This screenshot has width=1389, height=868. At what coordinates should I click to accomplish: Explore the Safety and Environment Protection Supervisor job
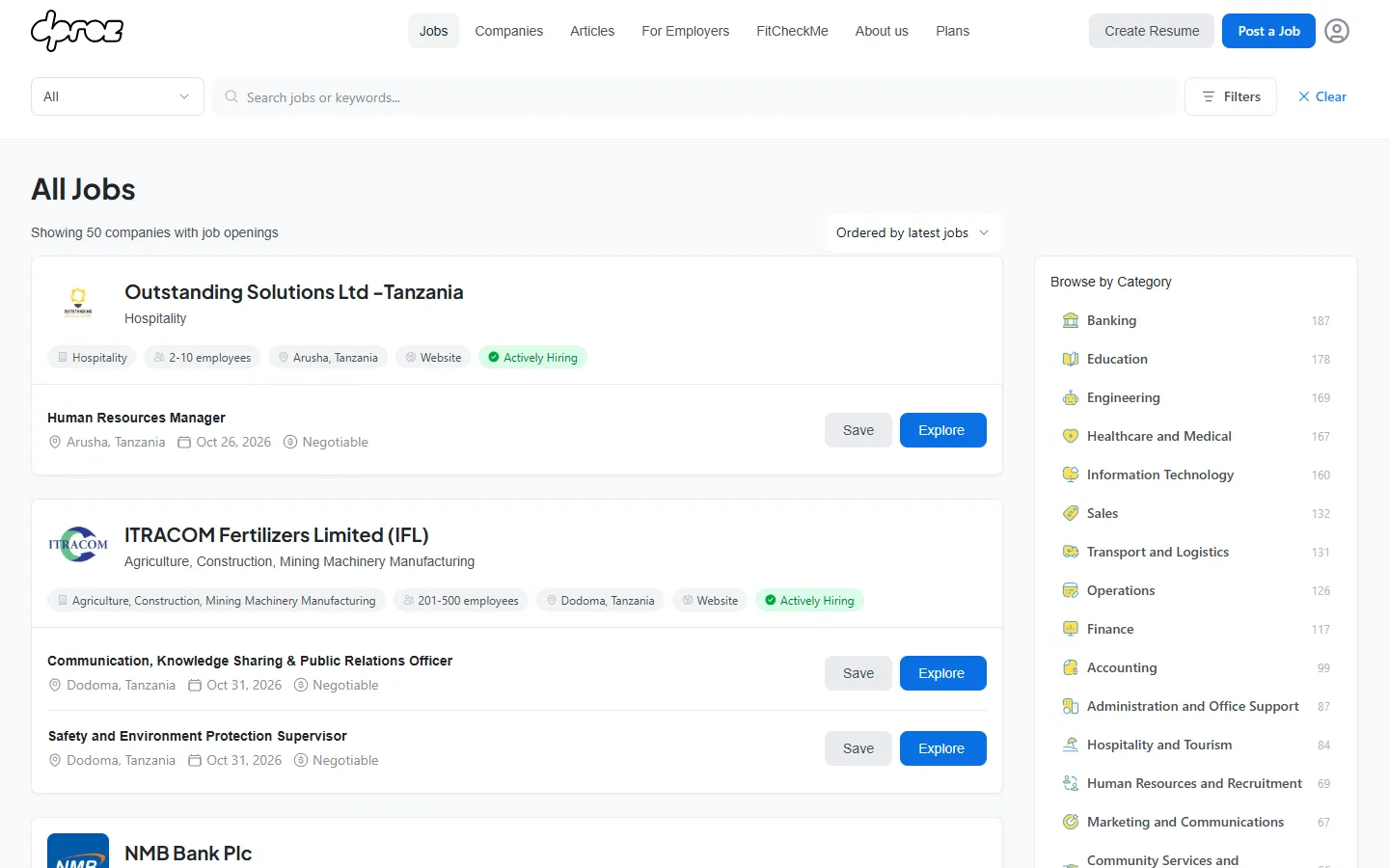point(942,748)
